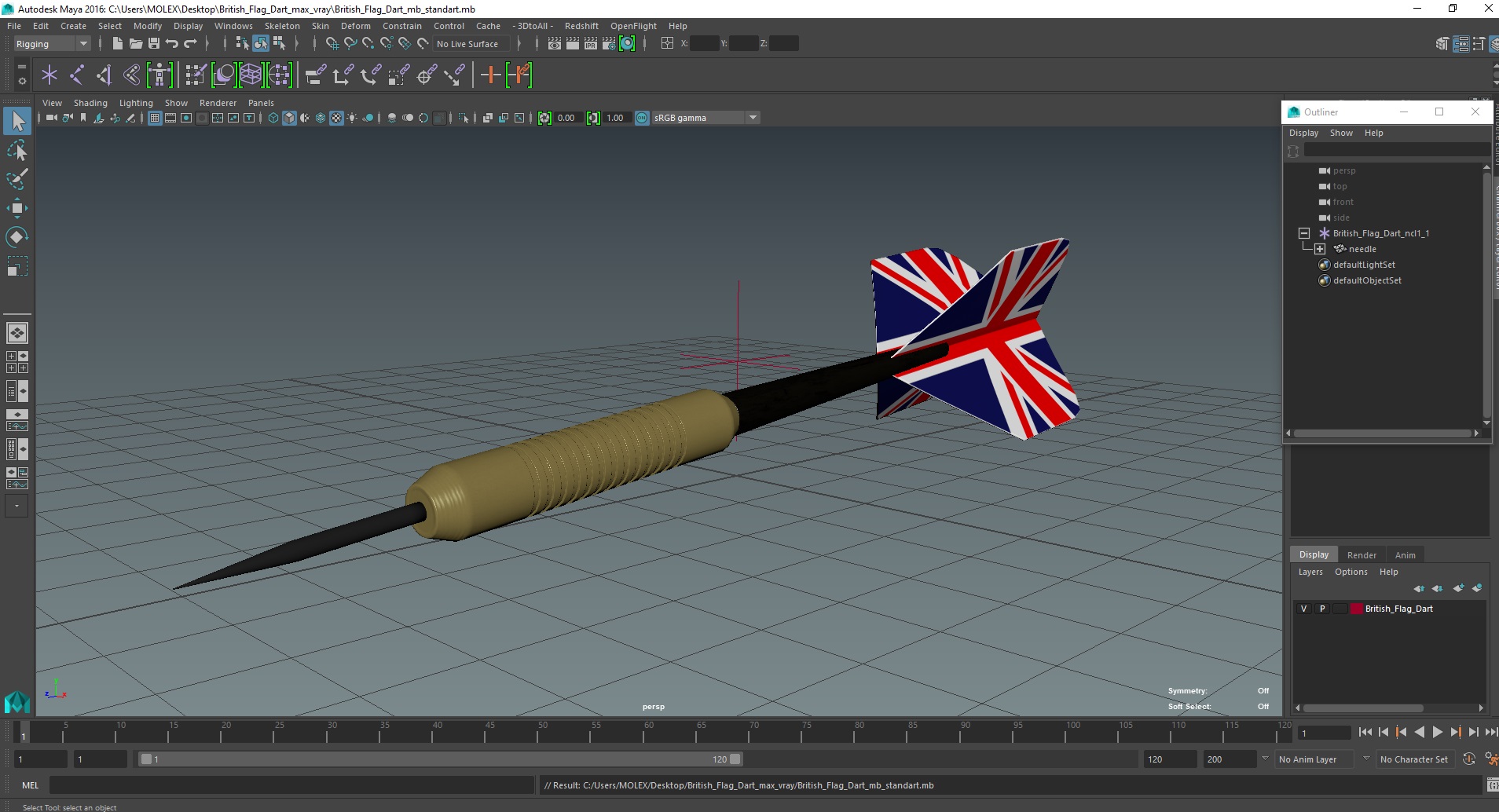Step forward one key button
Screen dimensions: 1499x812
pyautogui.click(x=1455, y=732)
